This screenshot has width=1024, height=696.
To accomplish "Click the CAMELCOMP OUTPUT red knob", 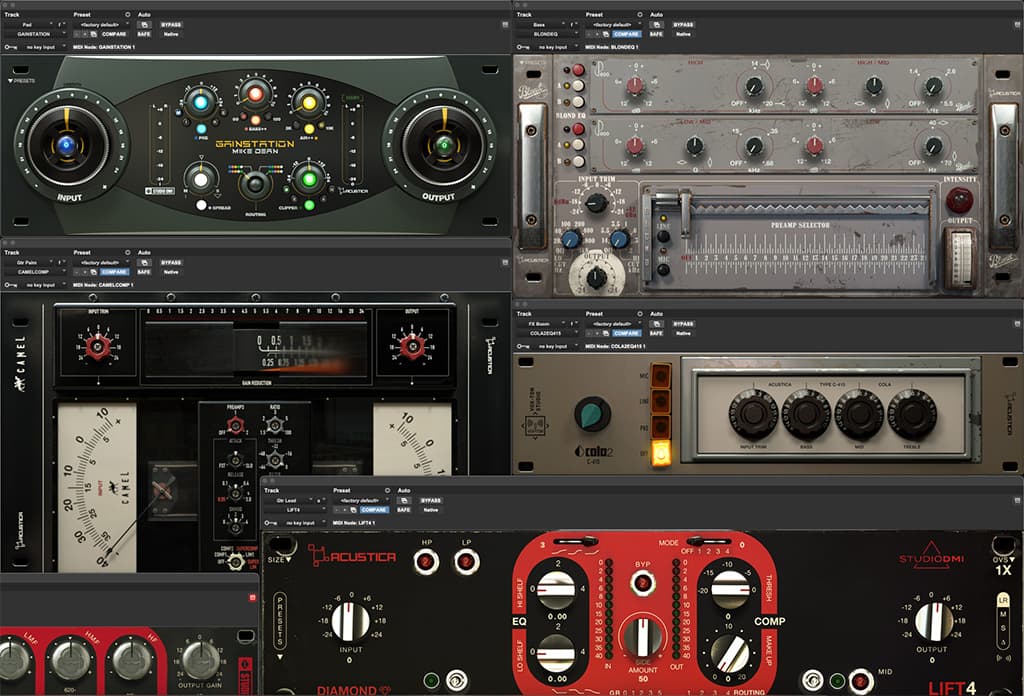I will [412, 346].
